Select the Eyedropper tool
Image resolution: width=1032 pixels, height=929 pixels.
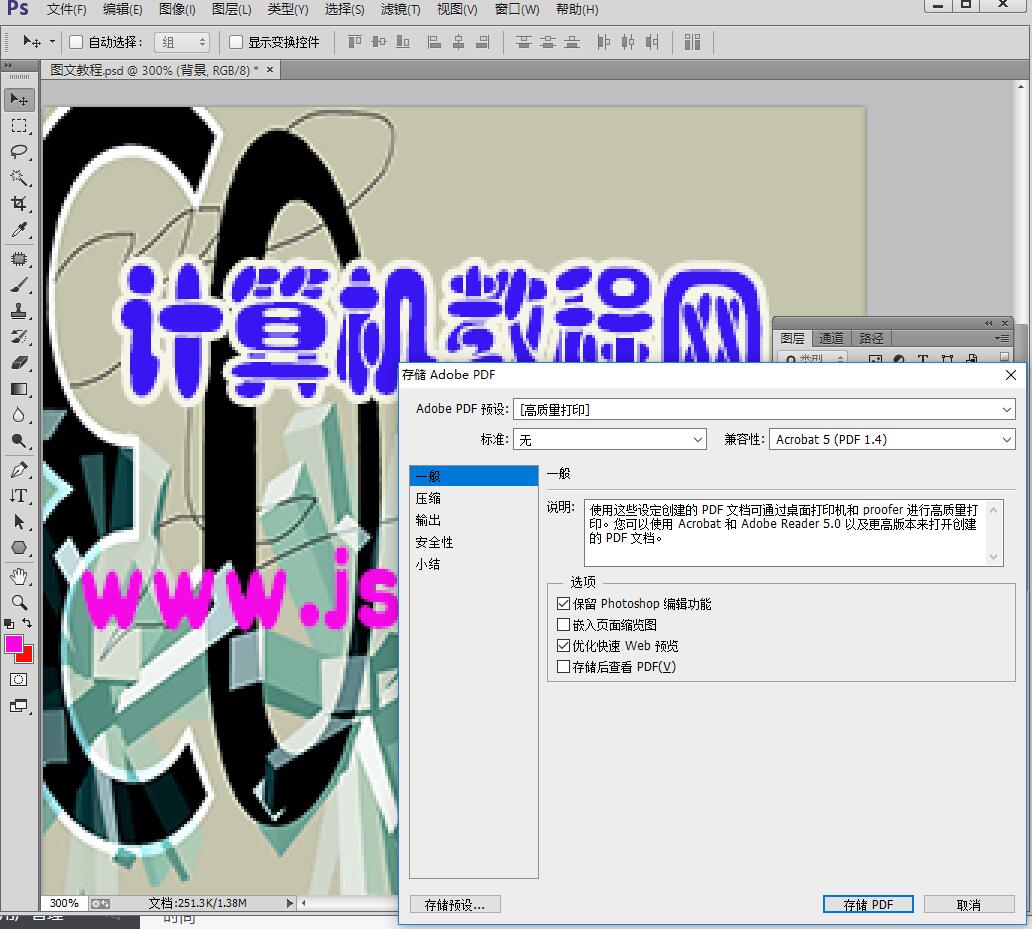tap(19, 230)
